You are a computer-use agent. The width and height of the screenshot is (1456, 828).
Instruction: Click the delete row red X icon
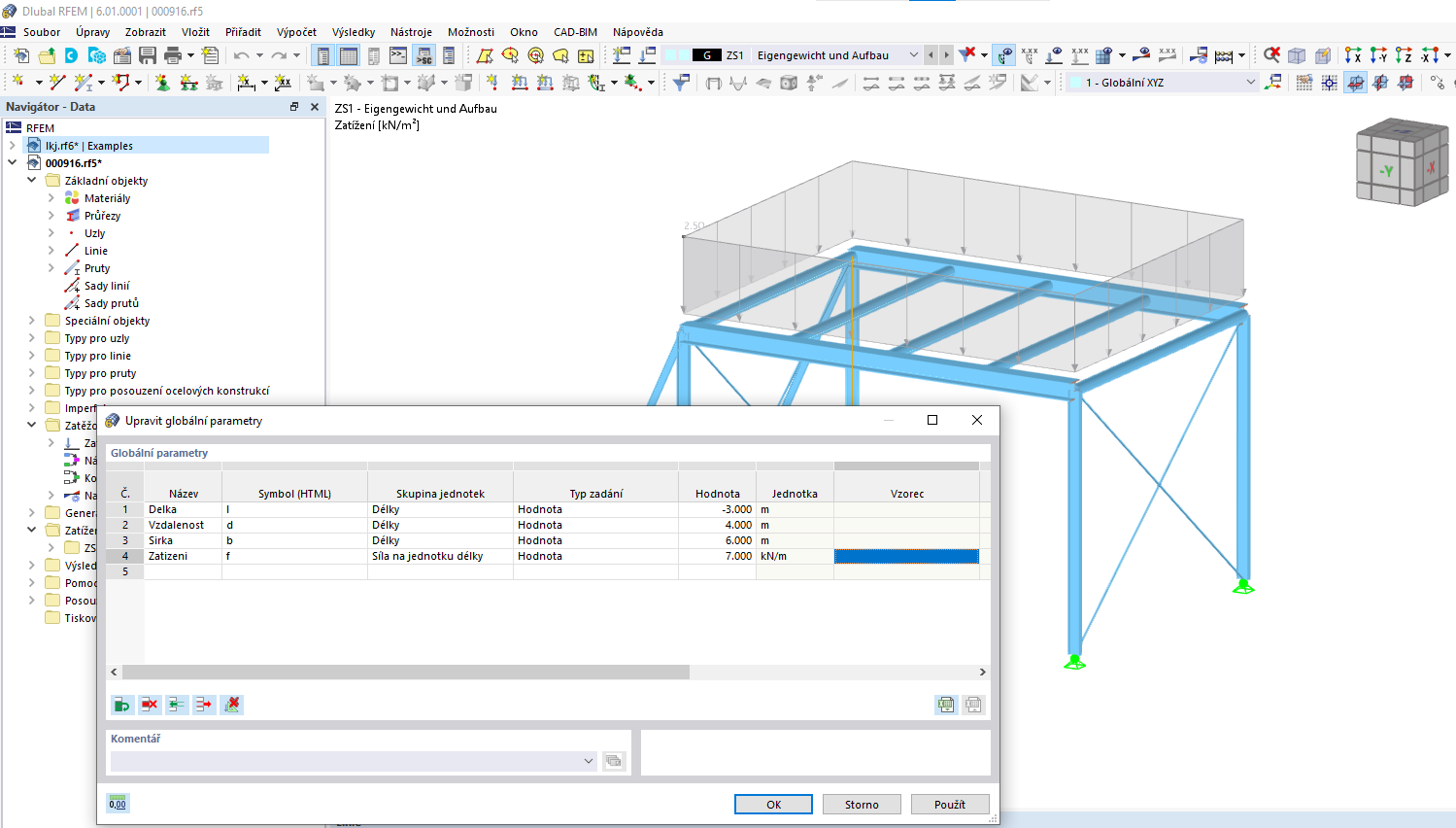[x=150, y=705]
